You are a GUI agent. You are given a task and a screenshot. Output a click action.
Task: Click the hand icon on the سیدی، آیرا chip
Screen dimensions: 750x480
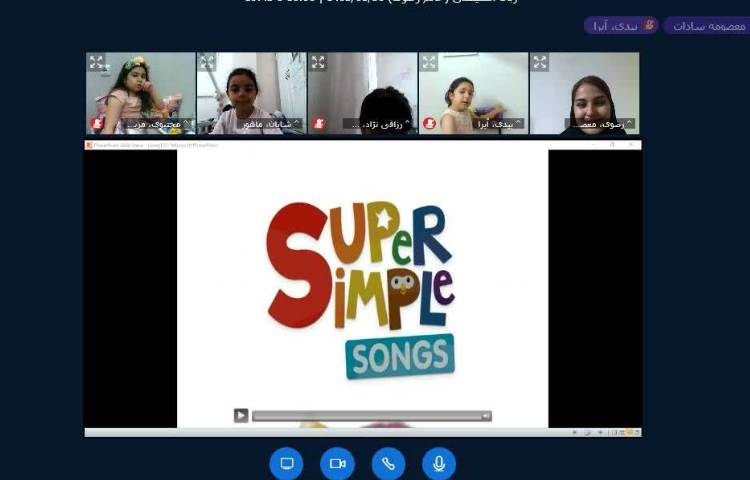(649, 25)
